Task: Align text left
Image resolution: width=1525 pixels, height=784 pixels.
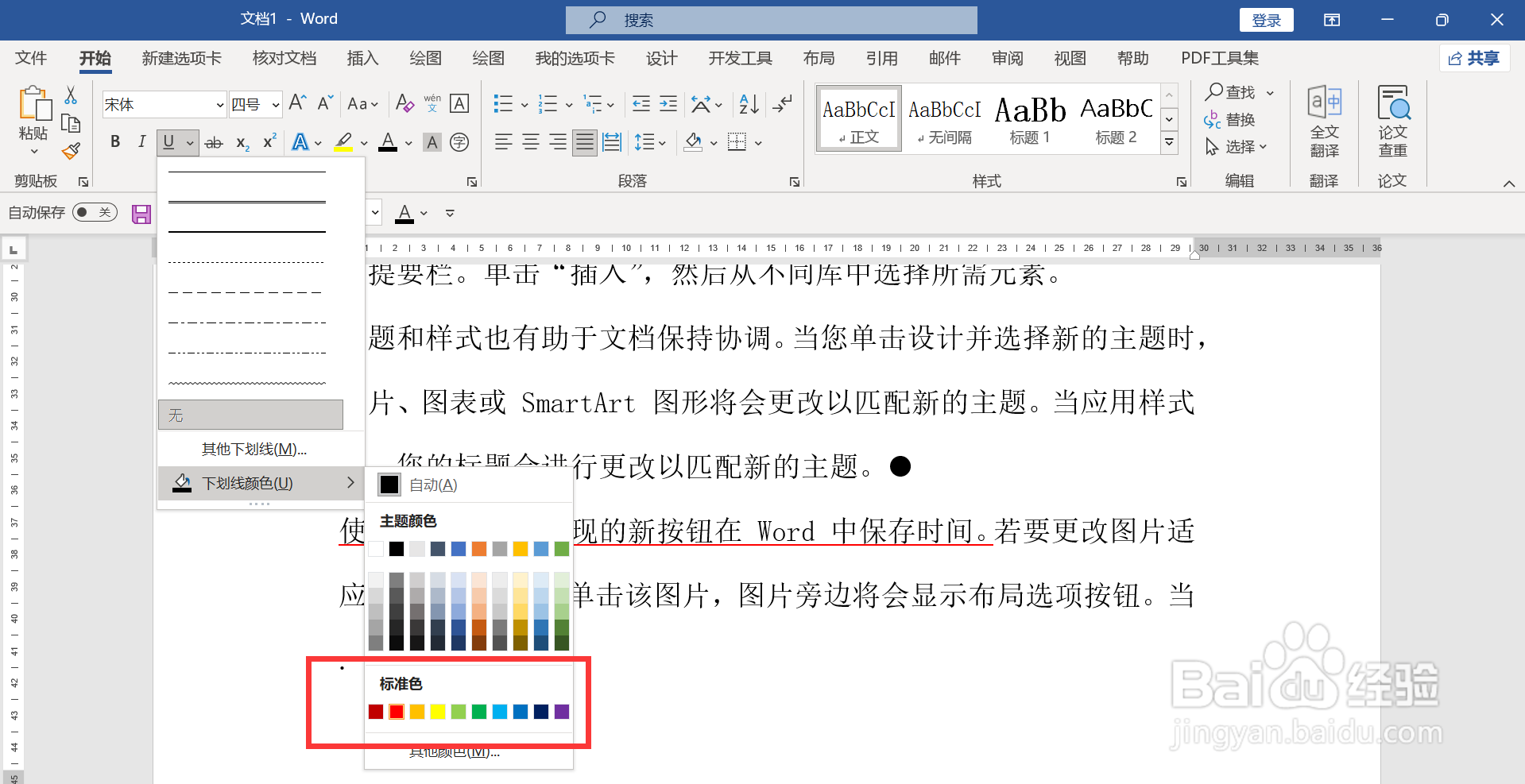Action: click(503, 143)
